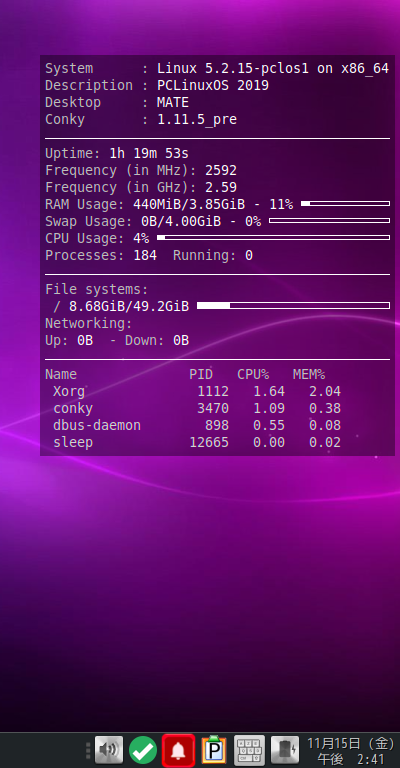This screenshot has height=768, width=400.
Task: Click conky's CPU value '1.09'
Action: point(269,408)
